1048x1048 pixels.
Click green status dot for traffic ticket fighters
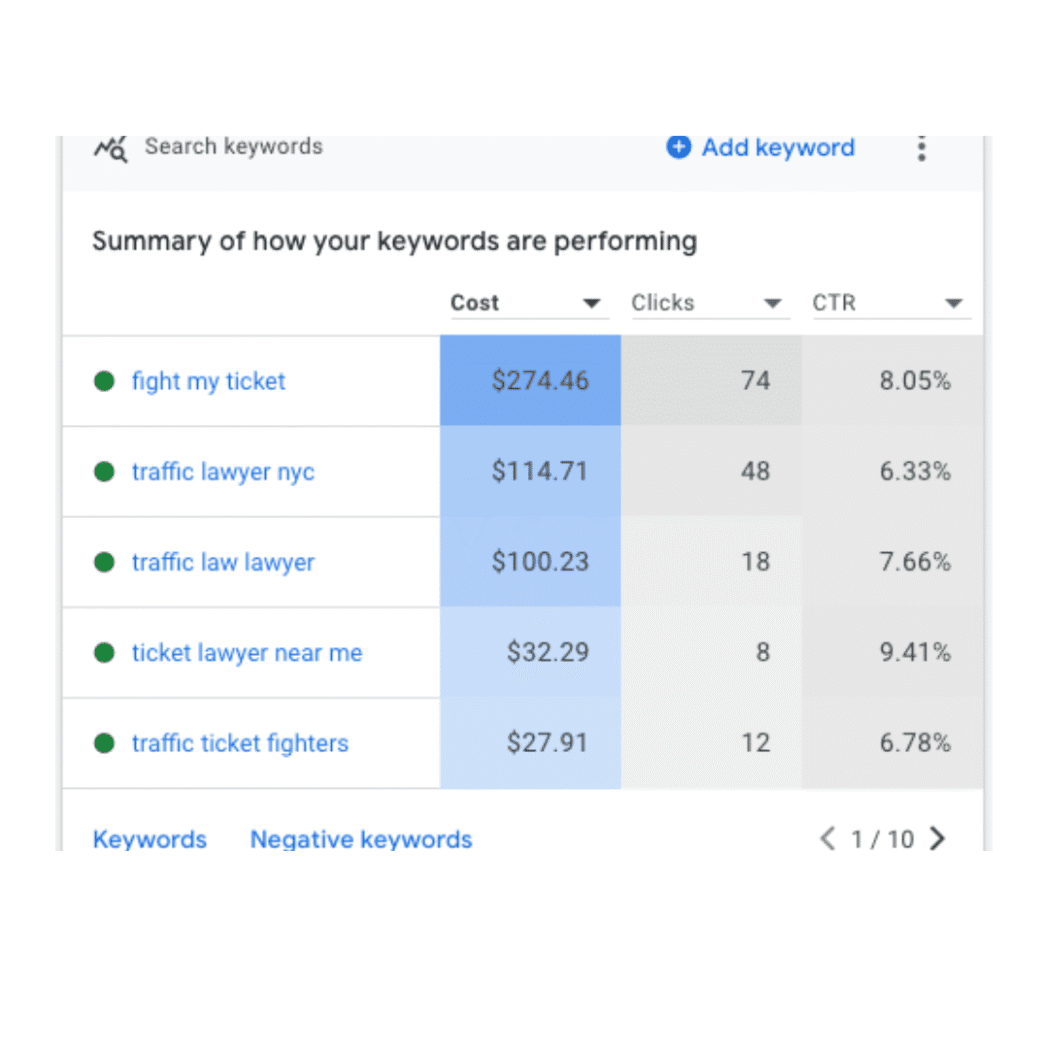click(x=104, y=743)
